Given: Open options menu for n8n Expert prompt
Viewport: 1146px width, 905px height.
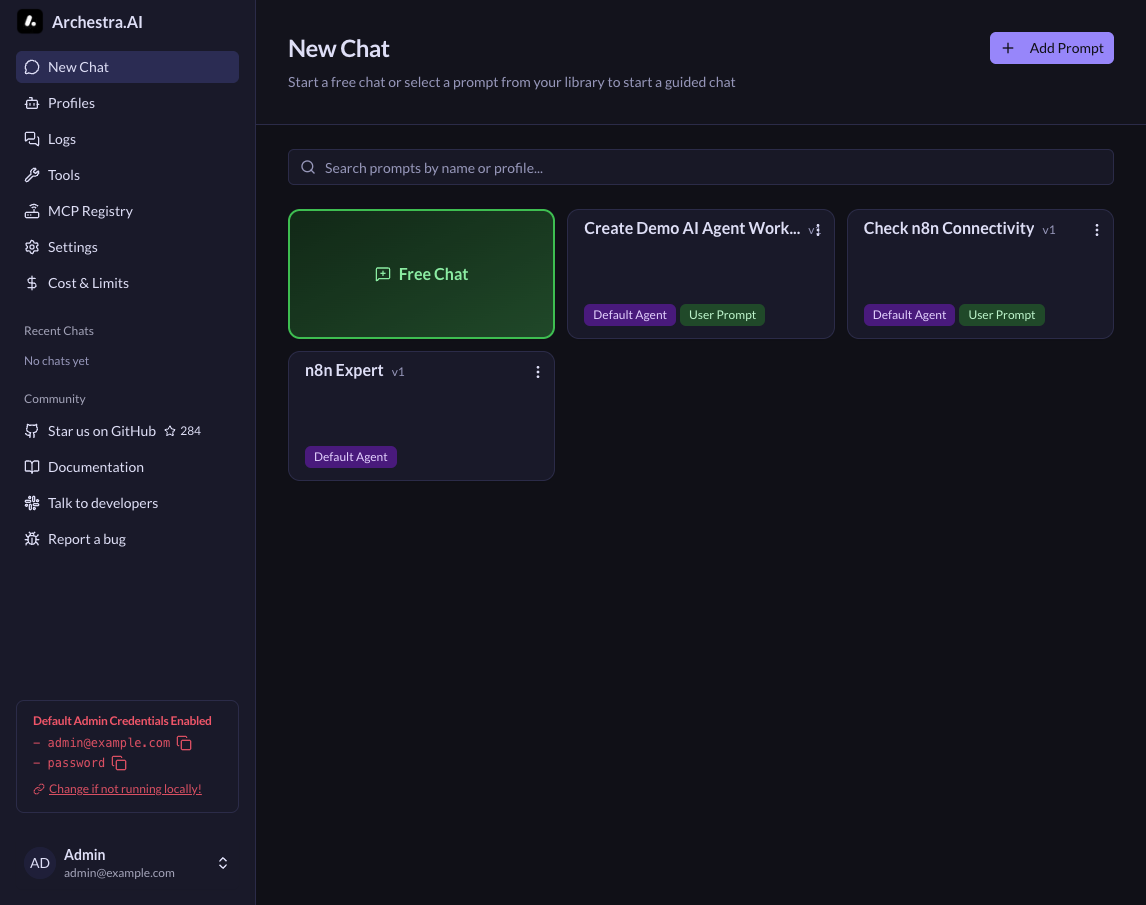Looking at the screenshot, I should (x=538, y=372).
